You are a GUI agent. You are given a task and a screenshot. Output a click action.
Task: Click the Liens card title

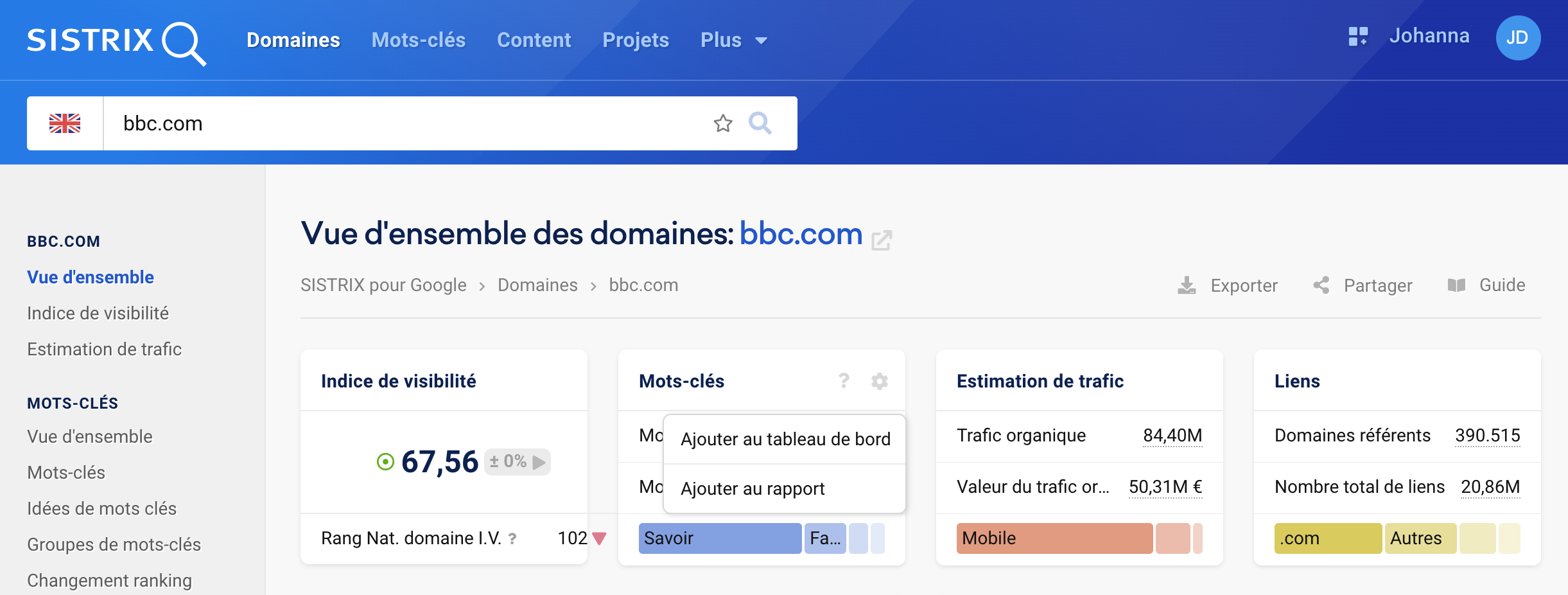point(1297,381)
